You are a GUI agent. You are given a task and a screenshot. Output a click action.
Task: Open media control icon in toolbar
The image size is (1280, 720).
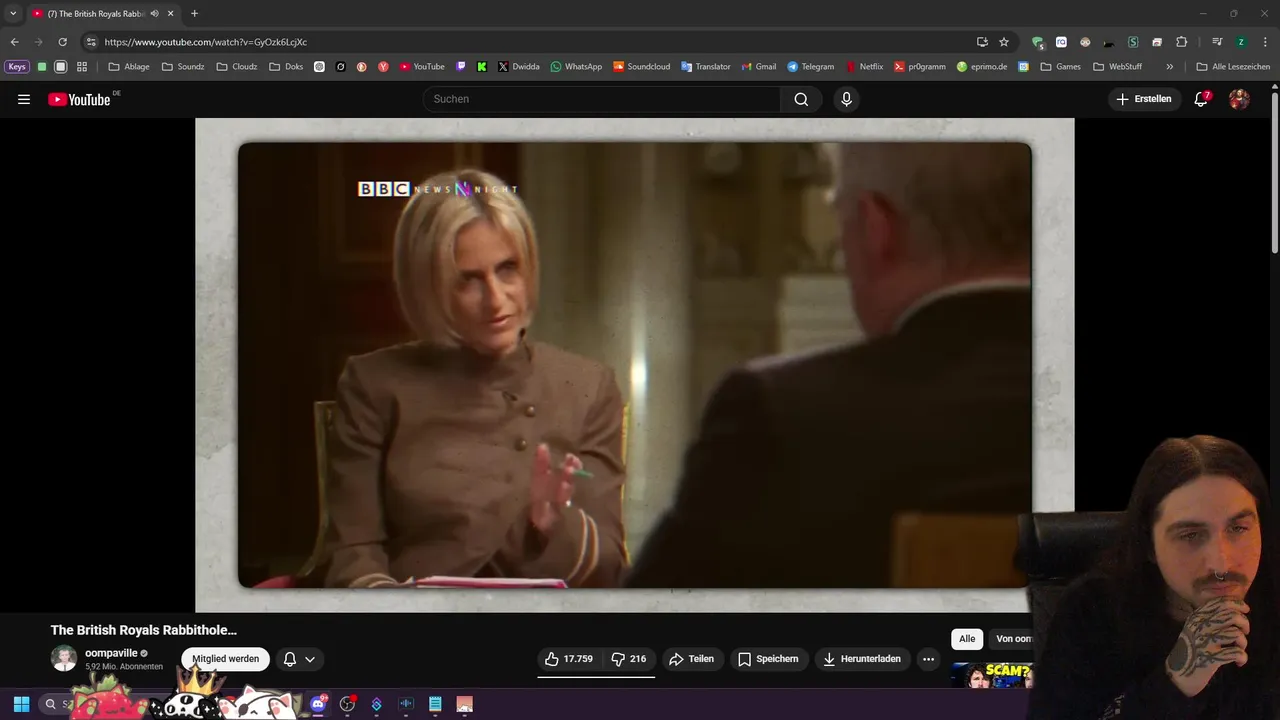pos(1217,42)
